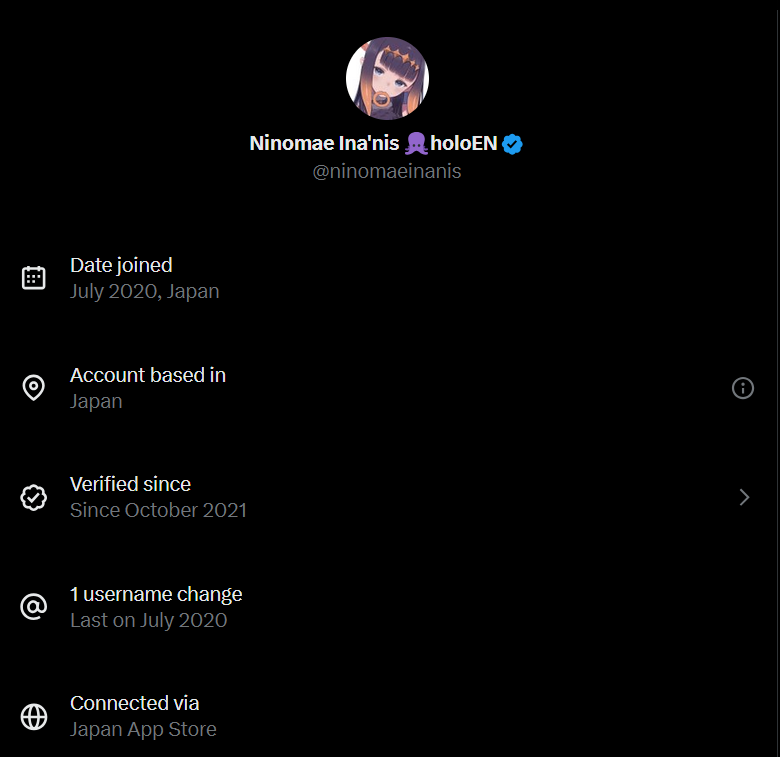780x757 pixels.
Task: Open the info icon for Account based in
Action: coord(743,388)
